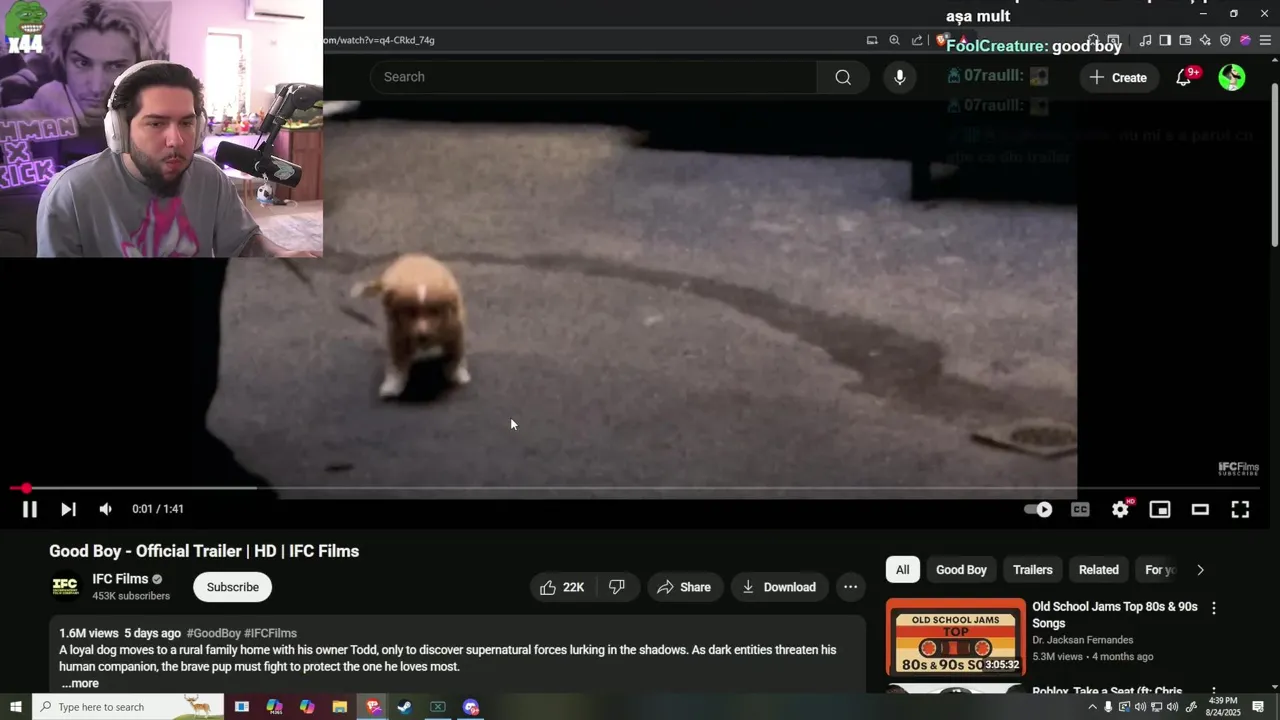This screenshot has width=1280, height=720.
Task: Click the browser address bar URL
Action: [x=378, y=40]
